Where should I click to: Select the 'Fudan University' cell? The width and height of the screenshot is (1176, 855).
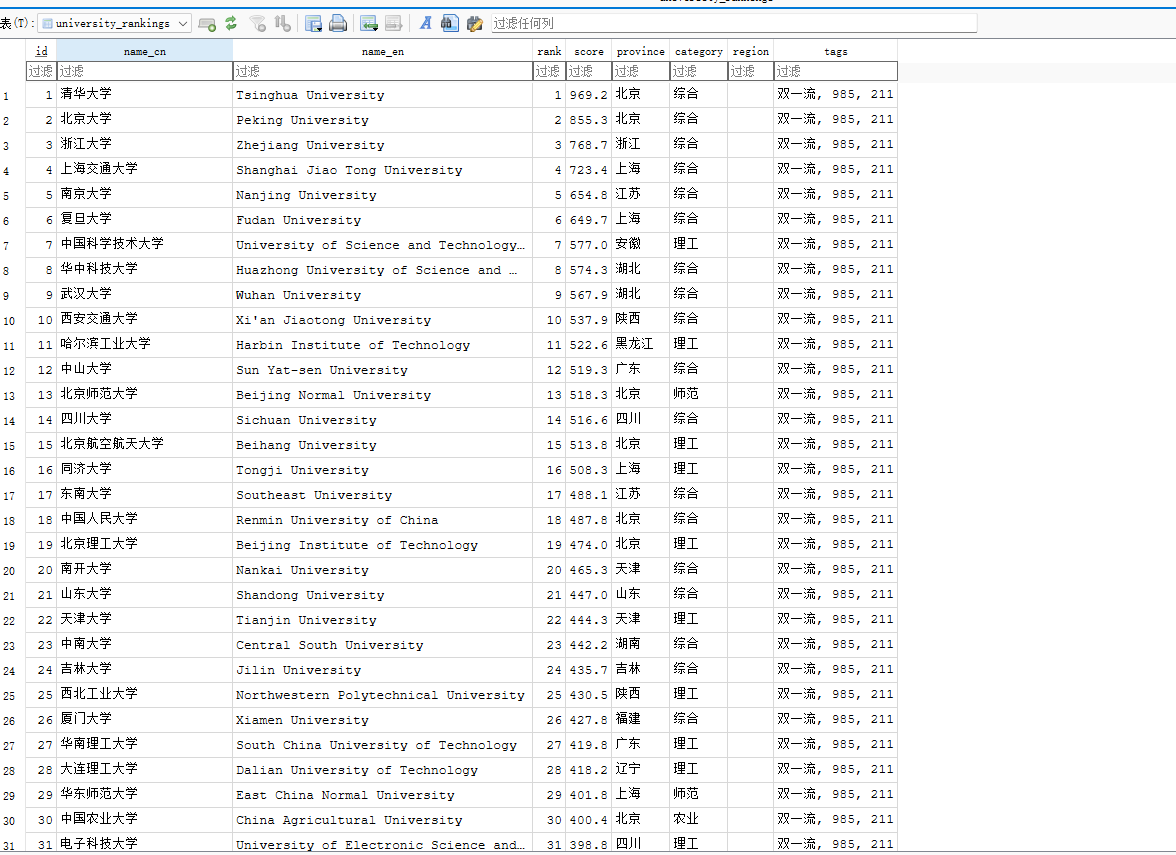382,220
